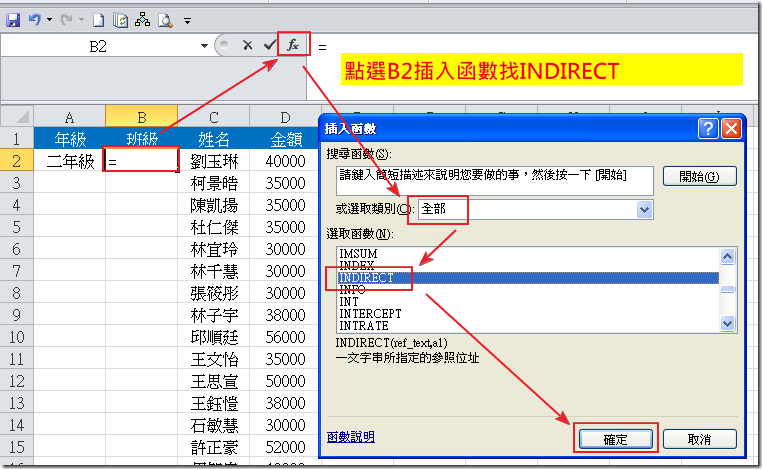Click function list scrollbar down arrow
This screenshot has height=469, width=762.
point(727,323)
